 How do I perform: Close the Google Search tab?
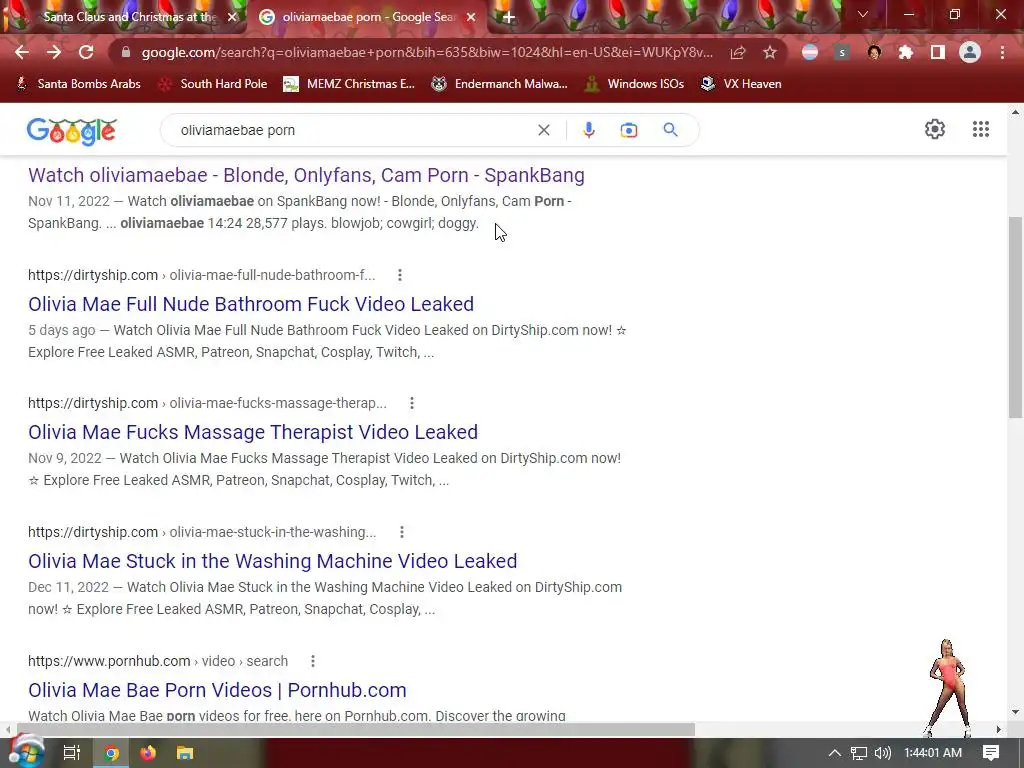point(471,18)
